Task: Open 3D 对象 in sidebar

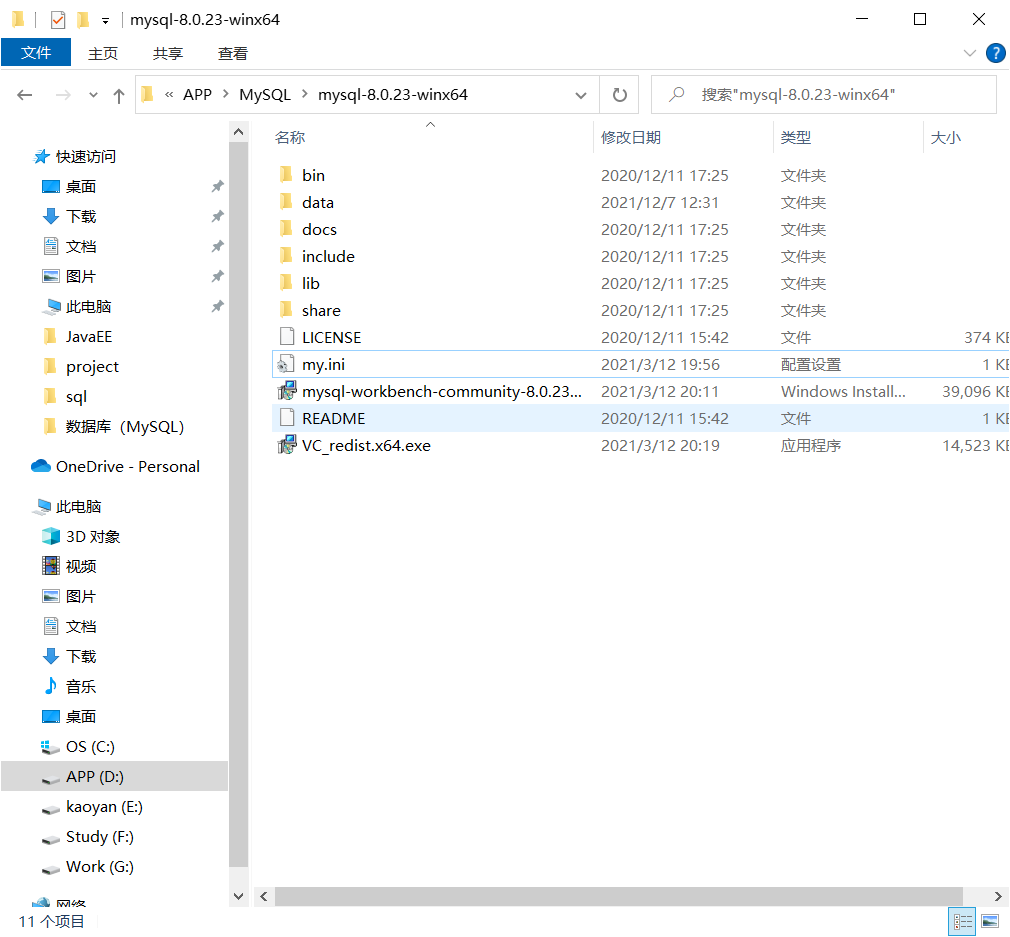Action: pyautogui.click(x=93, y=537)
